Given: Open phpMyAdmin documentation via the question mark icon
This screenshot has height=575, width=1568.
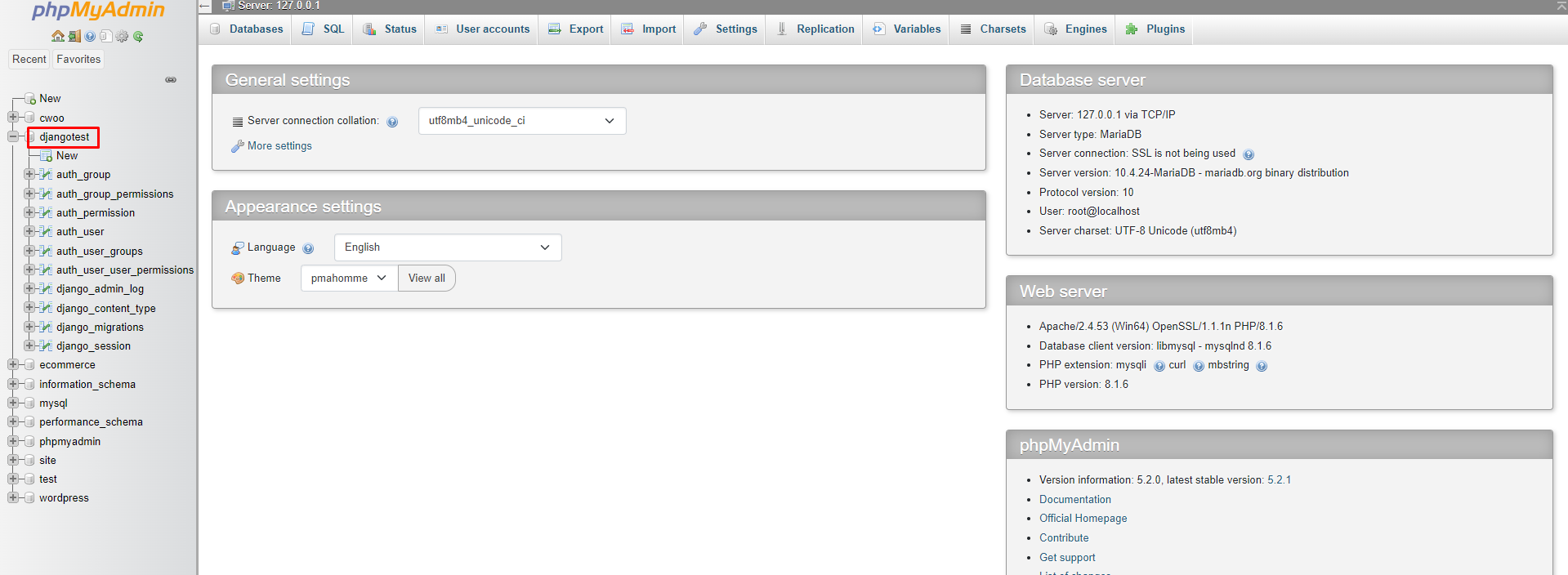Looking at the screenshot, I should (90, 36).
